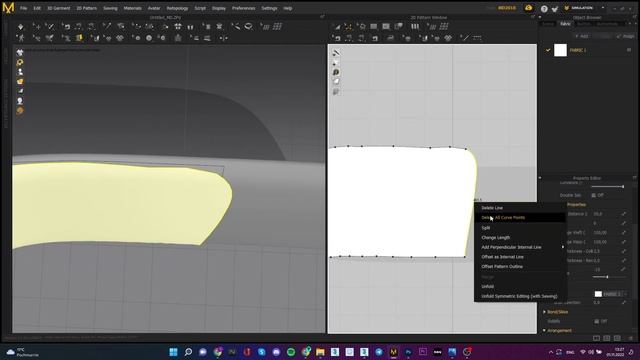Viewport: 640px width, 360px height.
Task: Expand the Bond/Skive section
Action: point(544,312)
